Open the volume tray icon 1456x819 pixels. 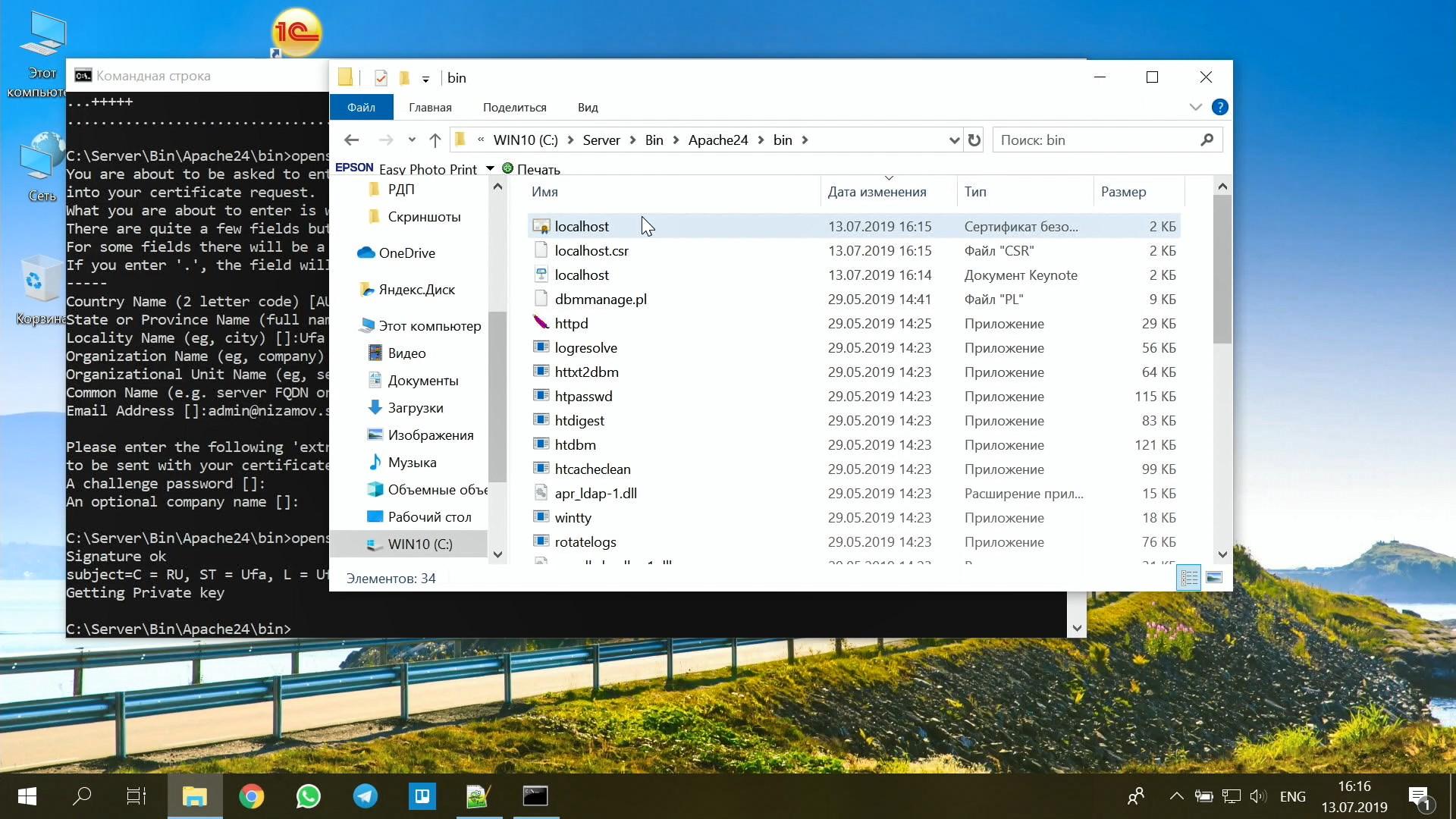click(x=1258, y=796)
